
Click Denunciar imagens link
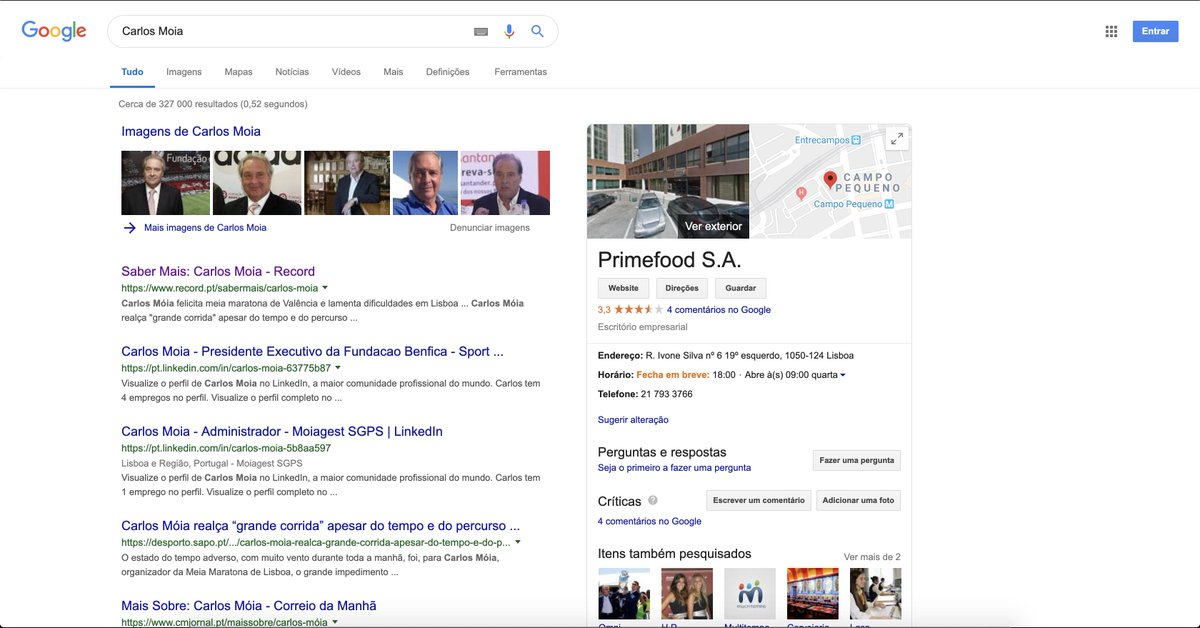[x=490, y=227]
